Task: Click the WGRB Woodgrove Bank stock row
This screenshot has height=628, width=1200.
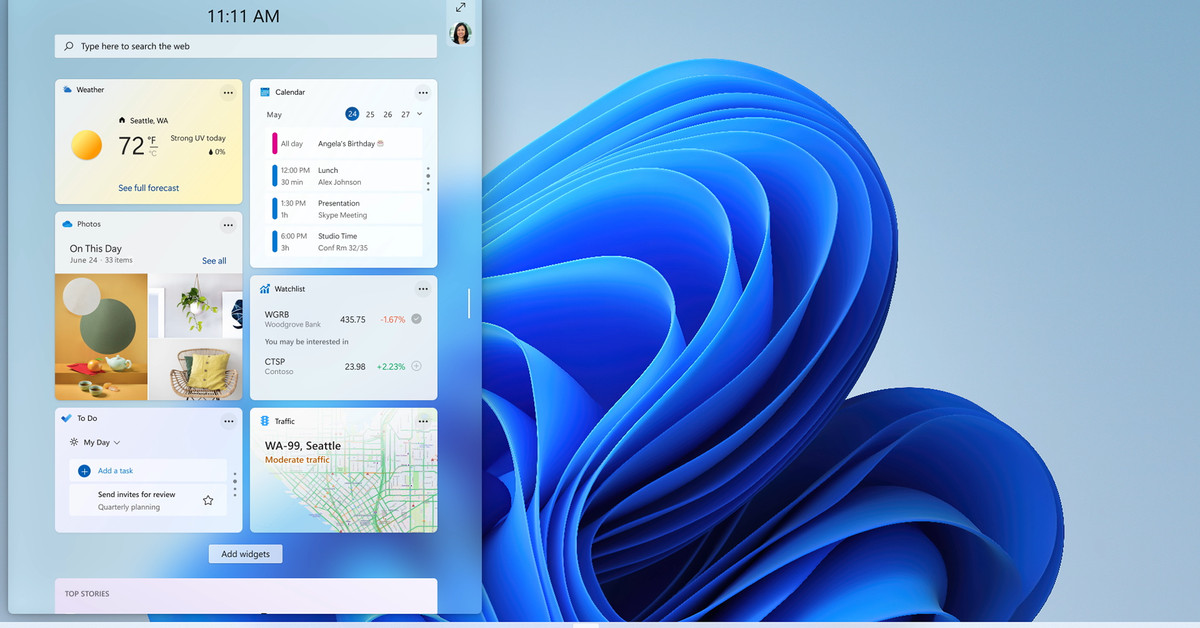Action: tap(343, 319)
